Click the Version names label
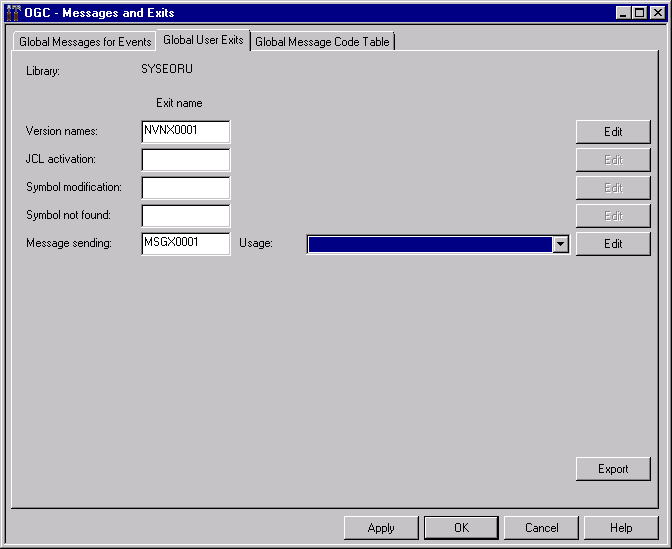The width and height of the screenshot is (672, 549). (x=62, y=131)
